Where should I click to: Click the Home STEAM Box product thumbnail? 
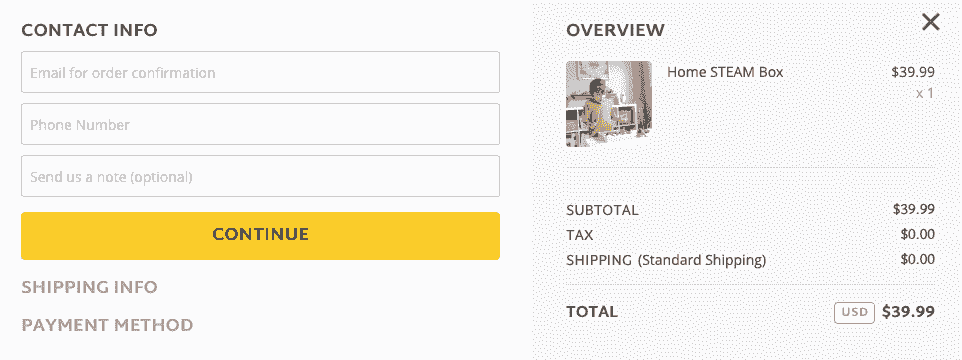pyautogui.click(x=609, y=104)
